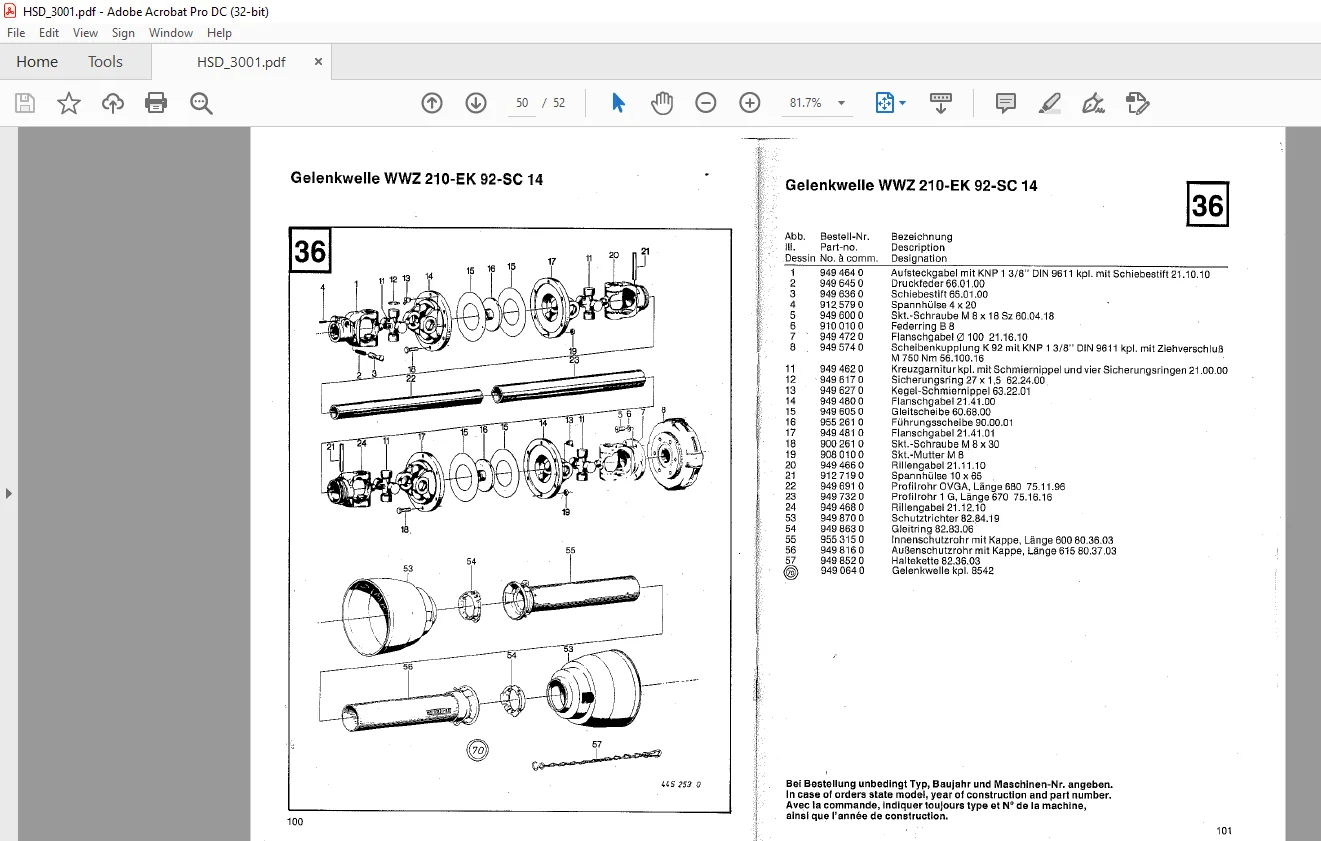Click part row Haltekette 82.36.03
This screenshot has height=841, width=1321.
(883, 561)
